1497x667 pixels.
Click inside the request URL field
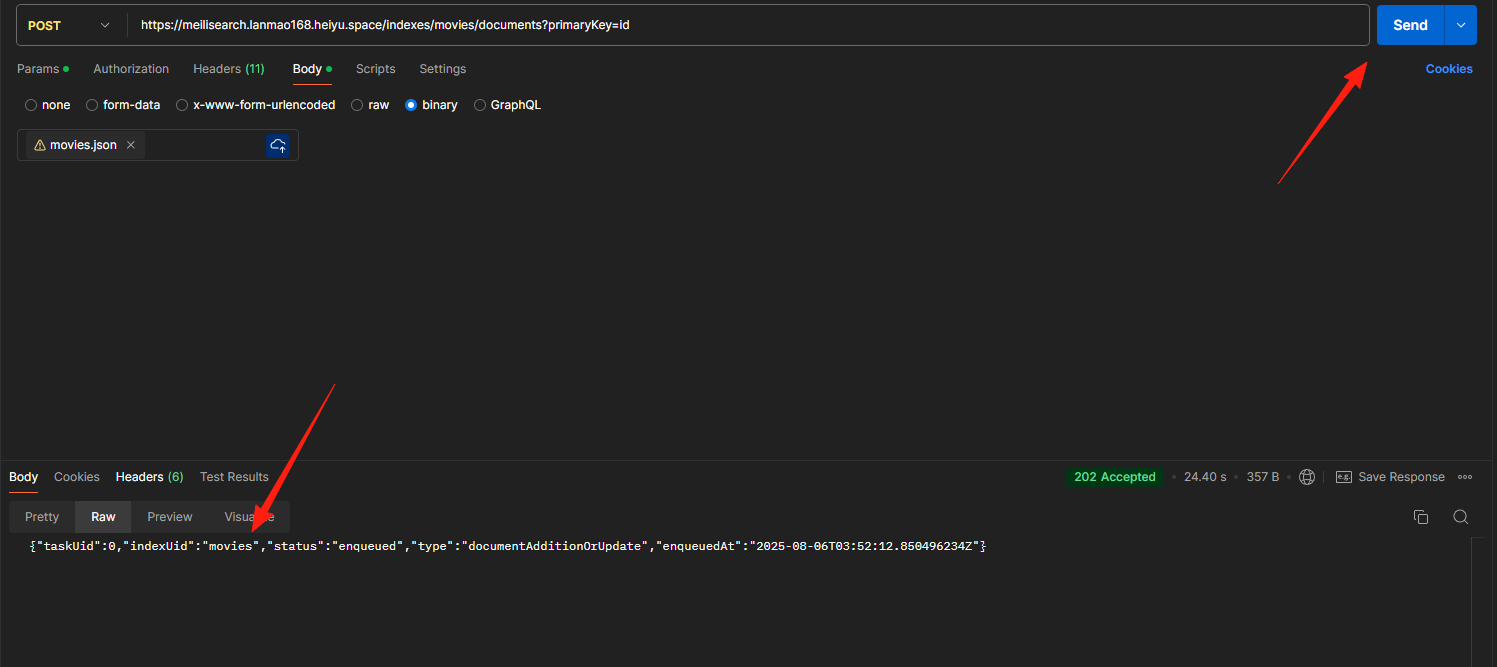[748, 25]
